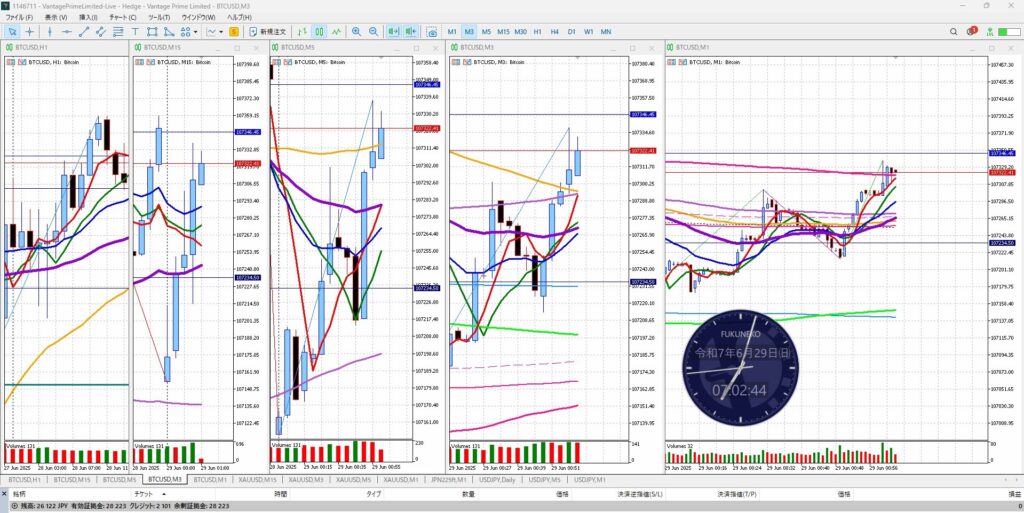The width and height of the screenshot is (1024, 513).
Task: Open the ウインドウ(W) menu
Action: pyautogui.click(x=199, y=17)
